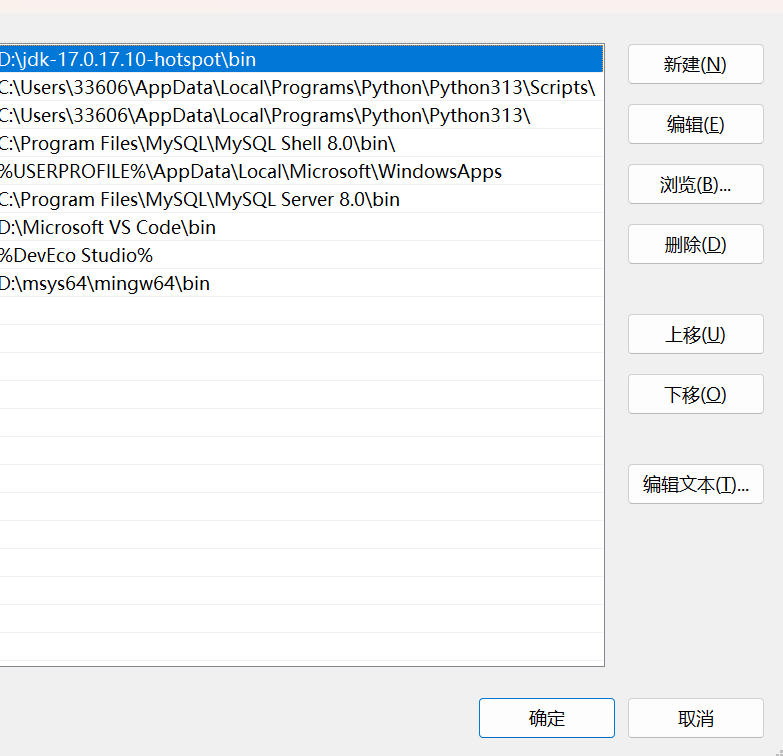Select D:\jdk-17.0.17.10-hotspot\bin entry
This screenshot has width=783, height=756.
[x=301, y=59]
